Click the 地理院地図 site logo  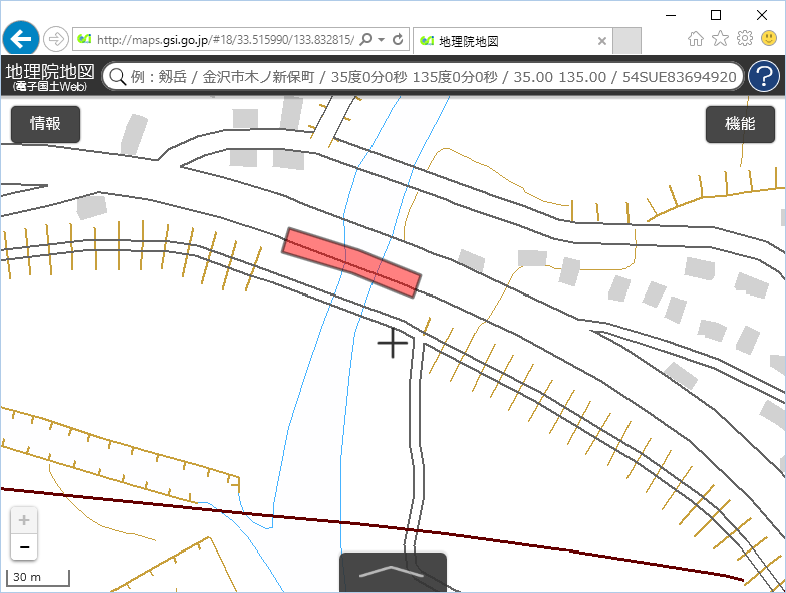pos(50,77)
